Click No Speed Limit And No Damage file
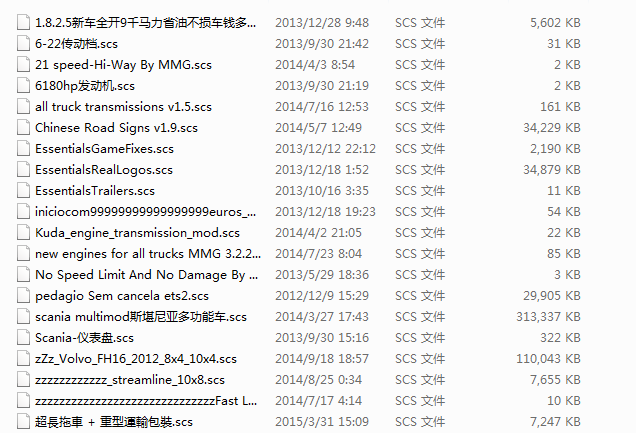This screenshot has width=636, height=433. click(146, 275)
